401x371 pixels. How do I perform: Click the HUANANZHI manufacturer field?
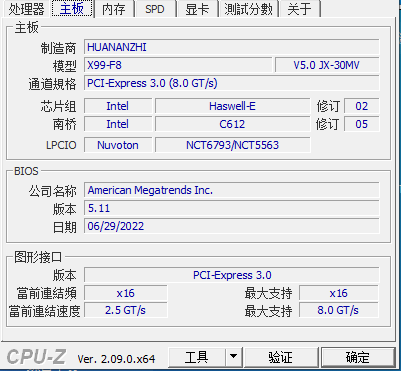[x=232, y=47]
